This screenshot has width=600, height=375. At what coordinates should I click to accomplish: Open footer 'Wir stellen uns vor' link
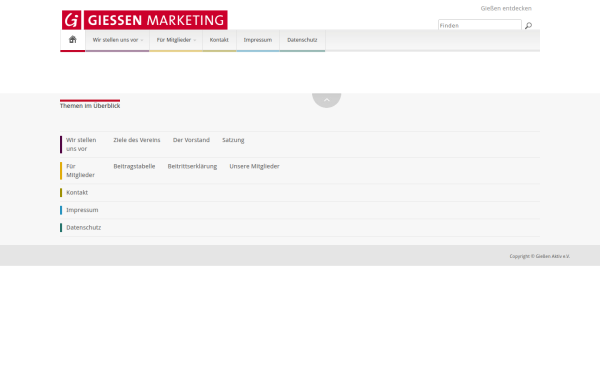click(81, 144)
